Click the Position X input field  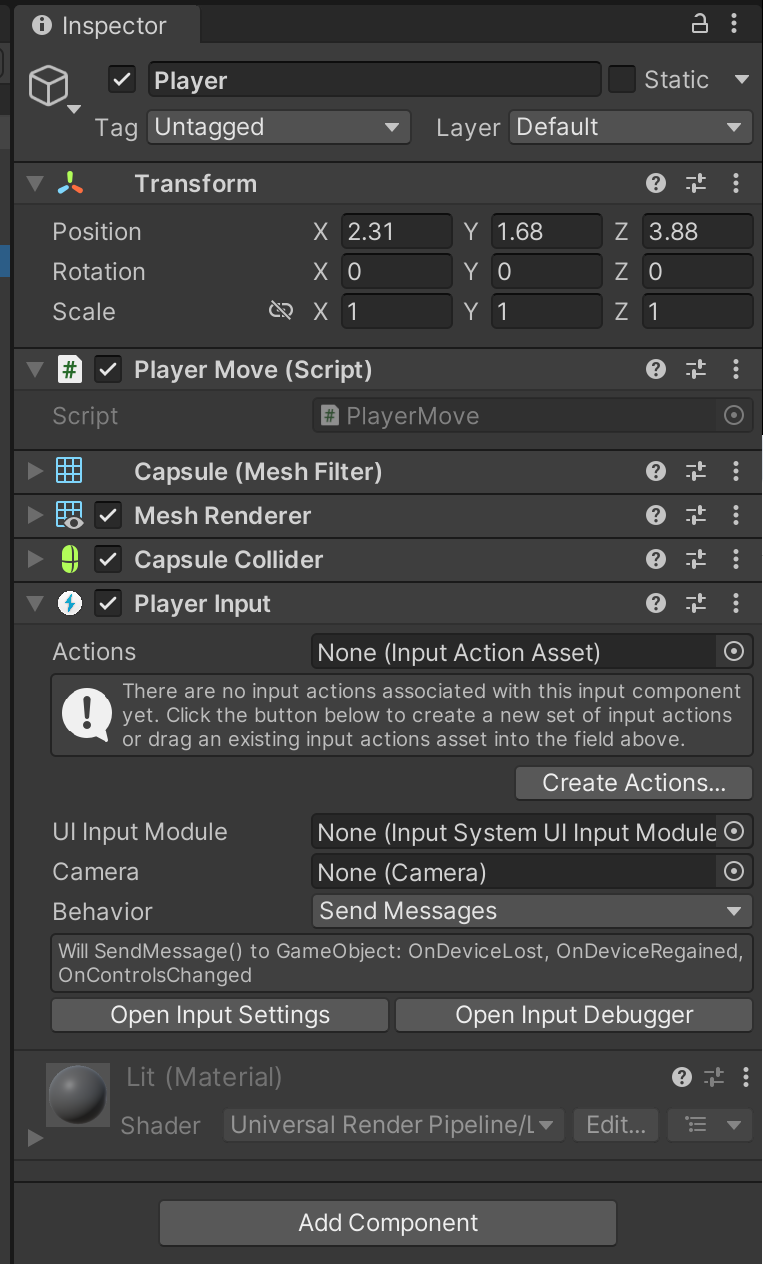click(396, 231)
